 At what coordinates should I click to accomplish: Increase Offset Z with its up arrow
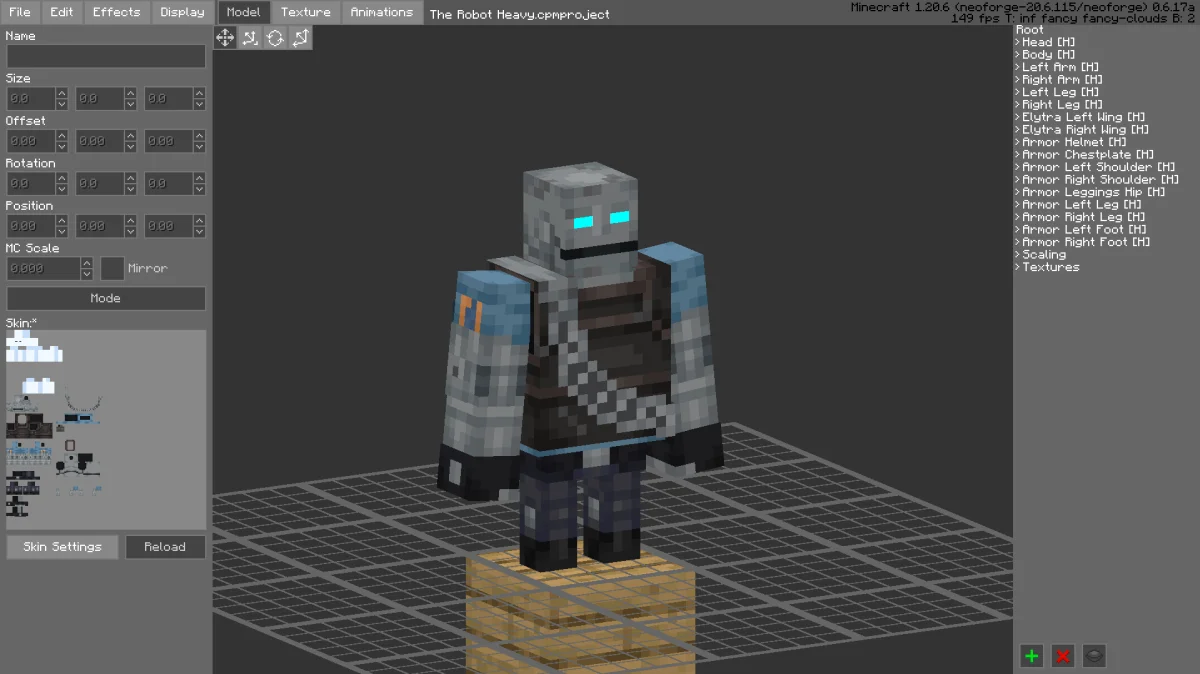click(x=199, y=136)
